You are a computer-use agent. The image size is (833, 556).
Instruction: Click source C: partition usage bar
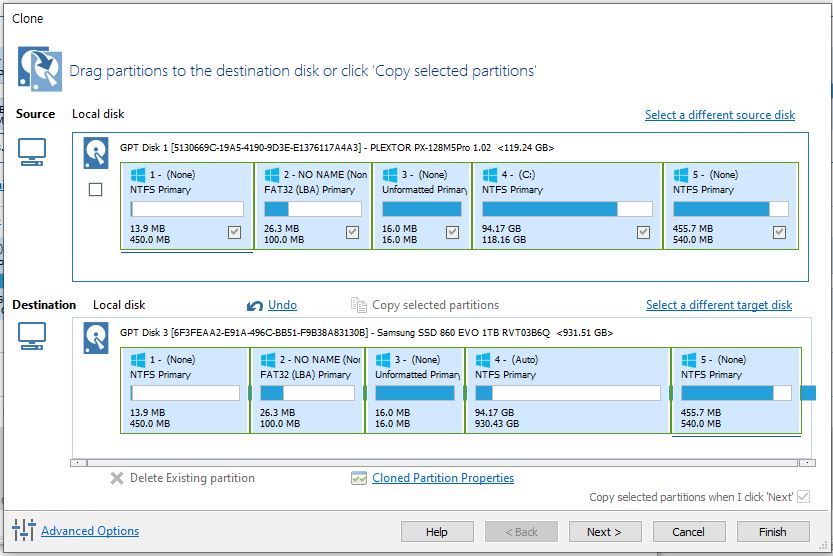[567, 209]
